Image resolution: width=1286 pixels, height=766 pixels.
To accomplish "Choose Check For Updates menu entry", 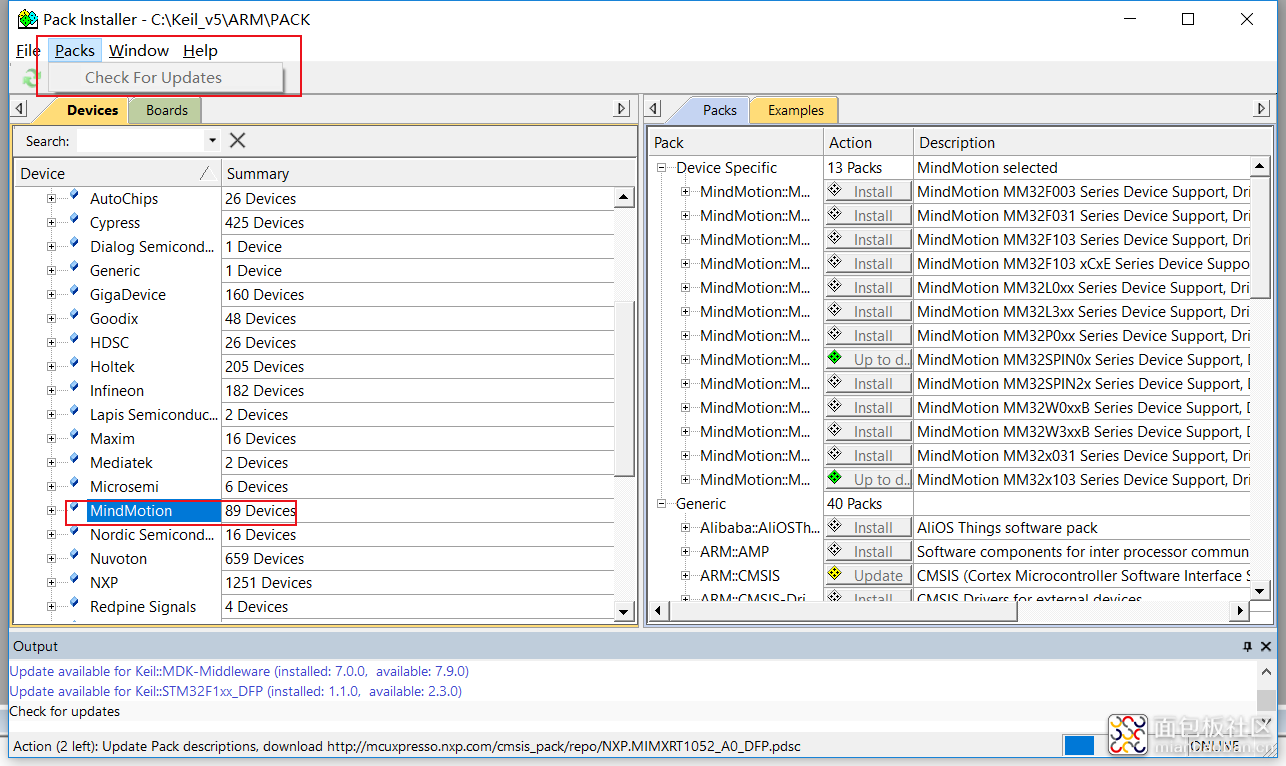I will [x=166, y=78].
